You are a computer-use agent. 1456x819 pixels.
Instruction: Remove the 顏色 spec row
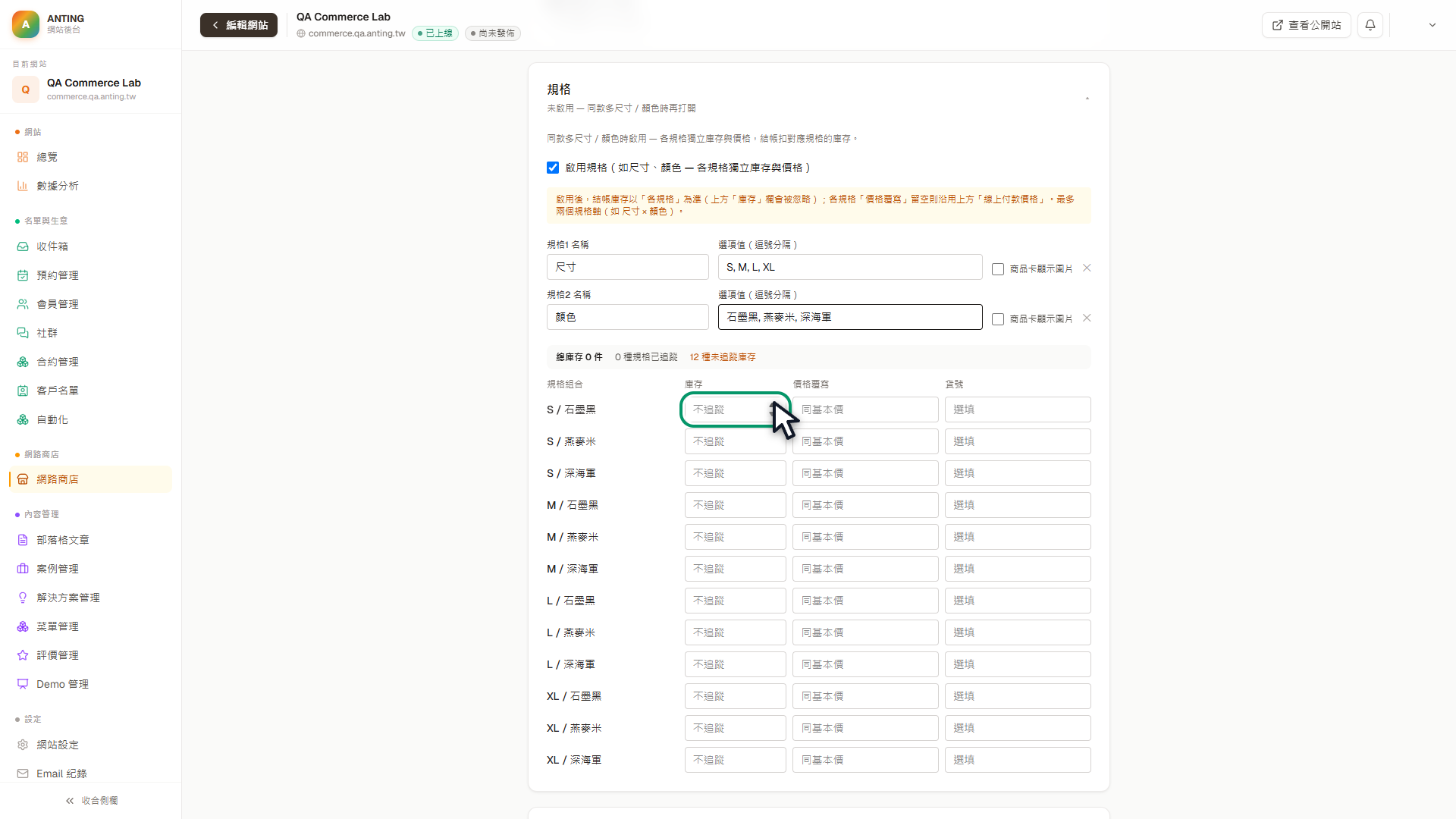point(1087,318)
